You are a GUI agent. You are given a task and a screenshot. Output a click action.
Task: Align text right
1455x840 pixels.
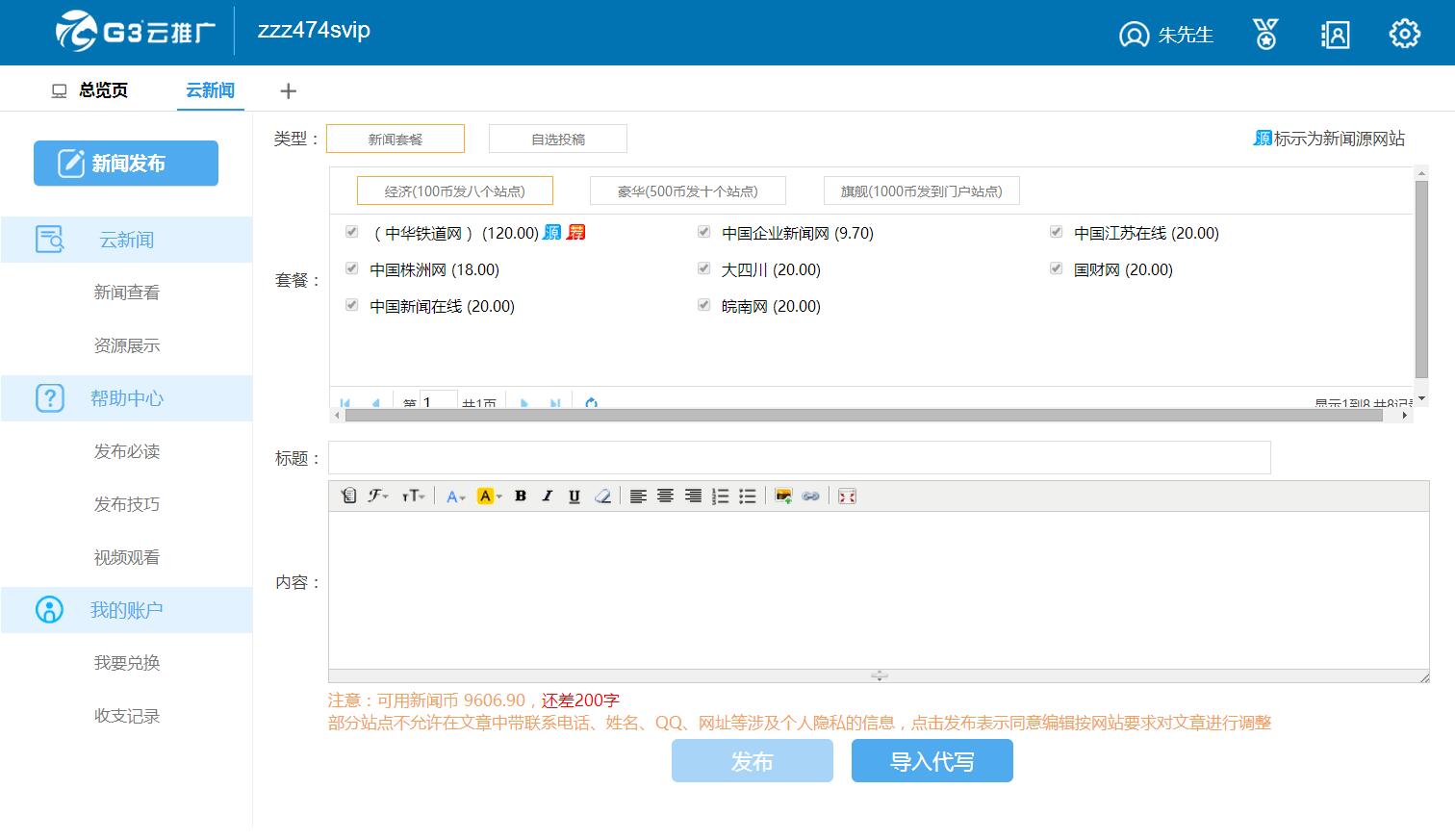[693, 496]
